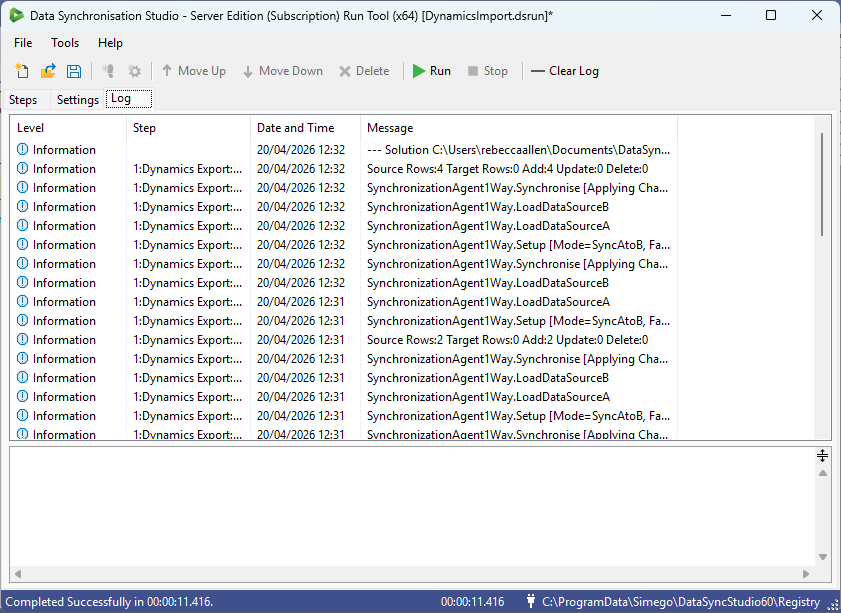
Task: Open the File menu
Action: point(22,43)
